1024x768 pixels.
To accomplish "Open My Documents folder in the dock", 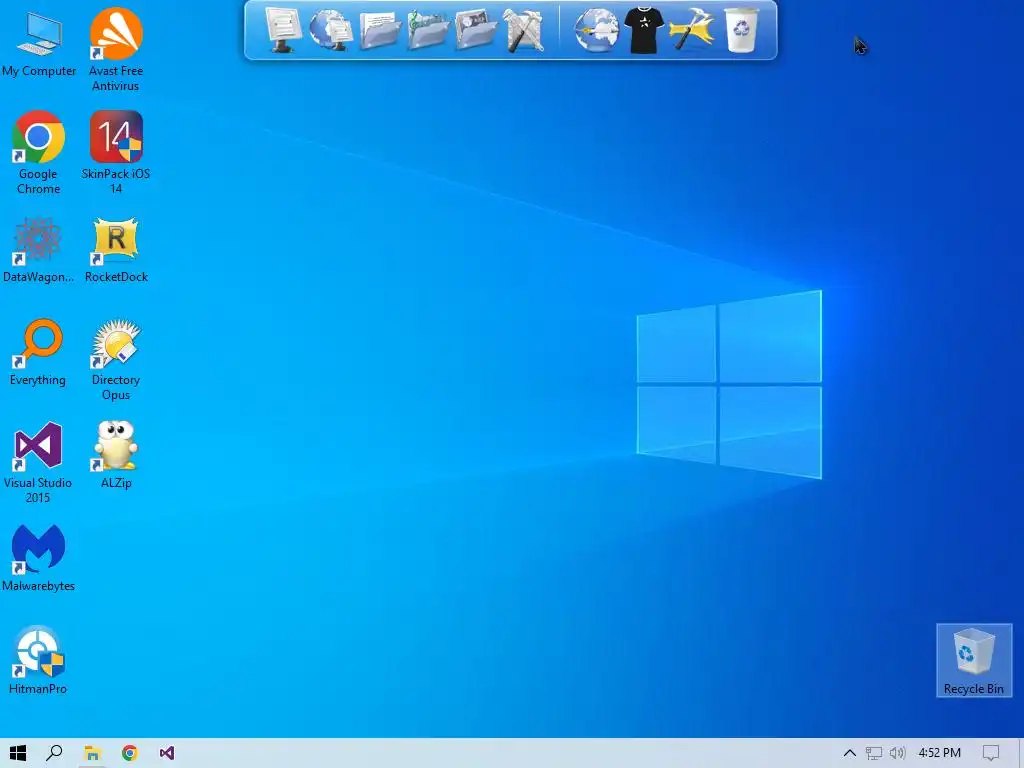I will coord(379,29).
